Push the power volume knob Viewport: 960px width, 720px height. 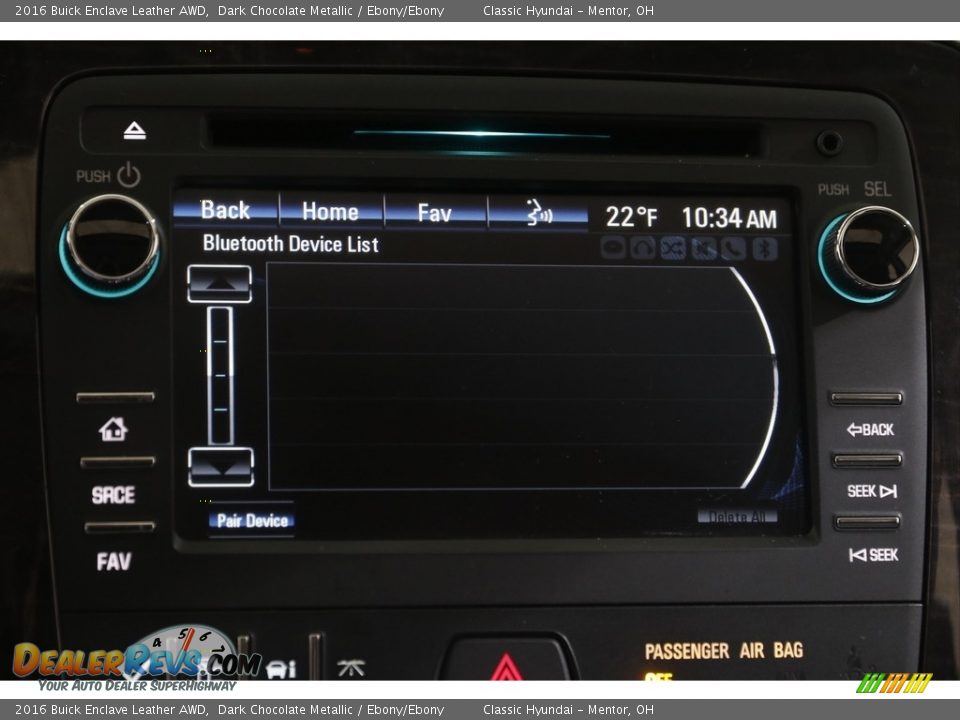coord(111,241)
